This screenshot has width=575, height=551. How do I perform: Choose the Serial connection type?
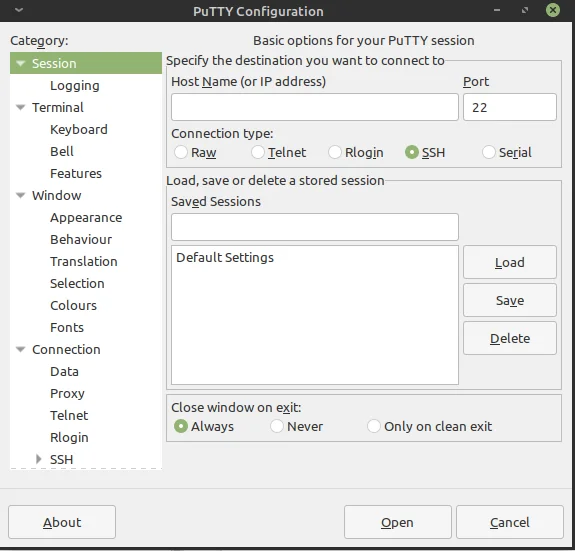point(489,152)
